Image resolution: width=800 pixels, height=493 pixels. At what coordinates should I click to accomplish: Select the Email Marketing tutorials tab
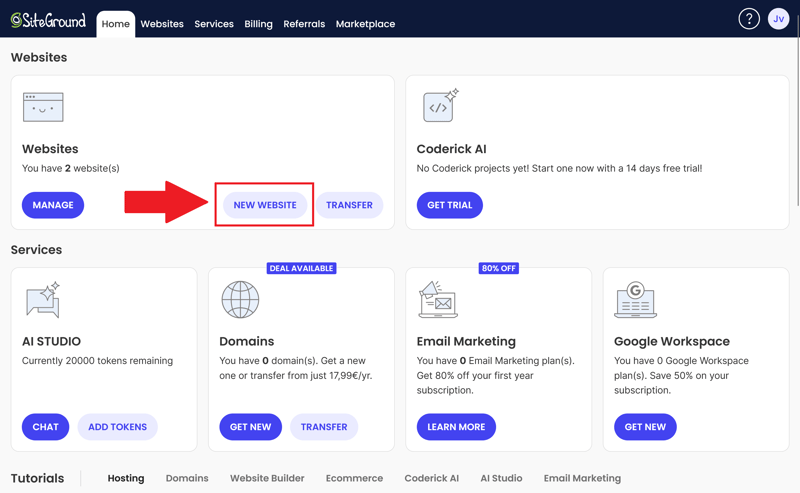[x=583, y=478]
